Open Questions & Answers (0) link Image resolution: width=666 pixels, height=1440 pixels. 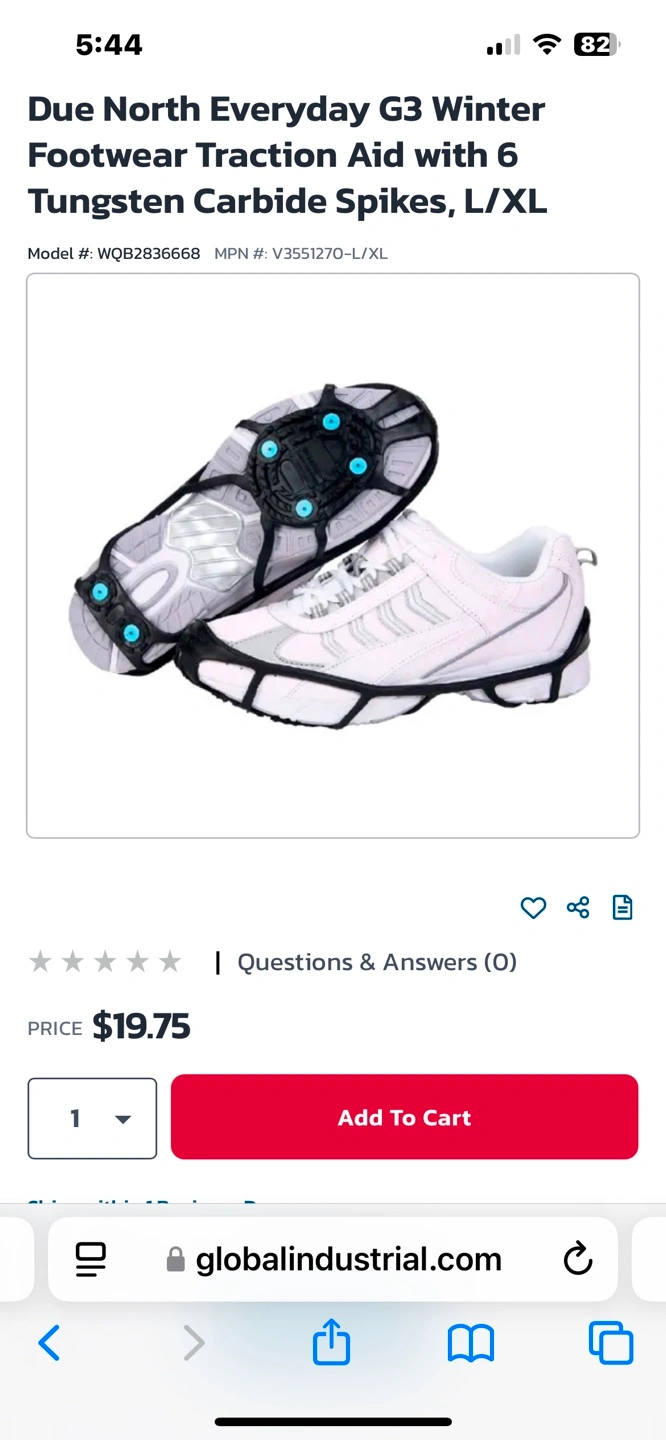point(377,962)
